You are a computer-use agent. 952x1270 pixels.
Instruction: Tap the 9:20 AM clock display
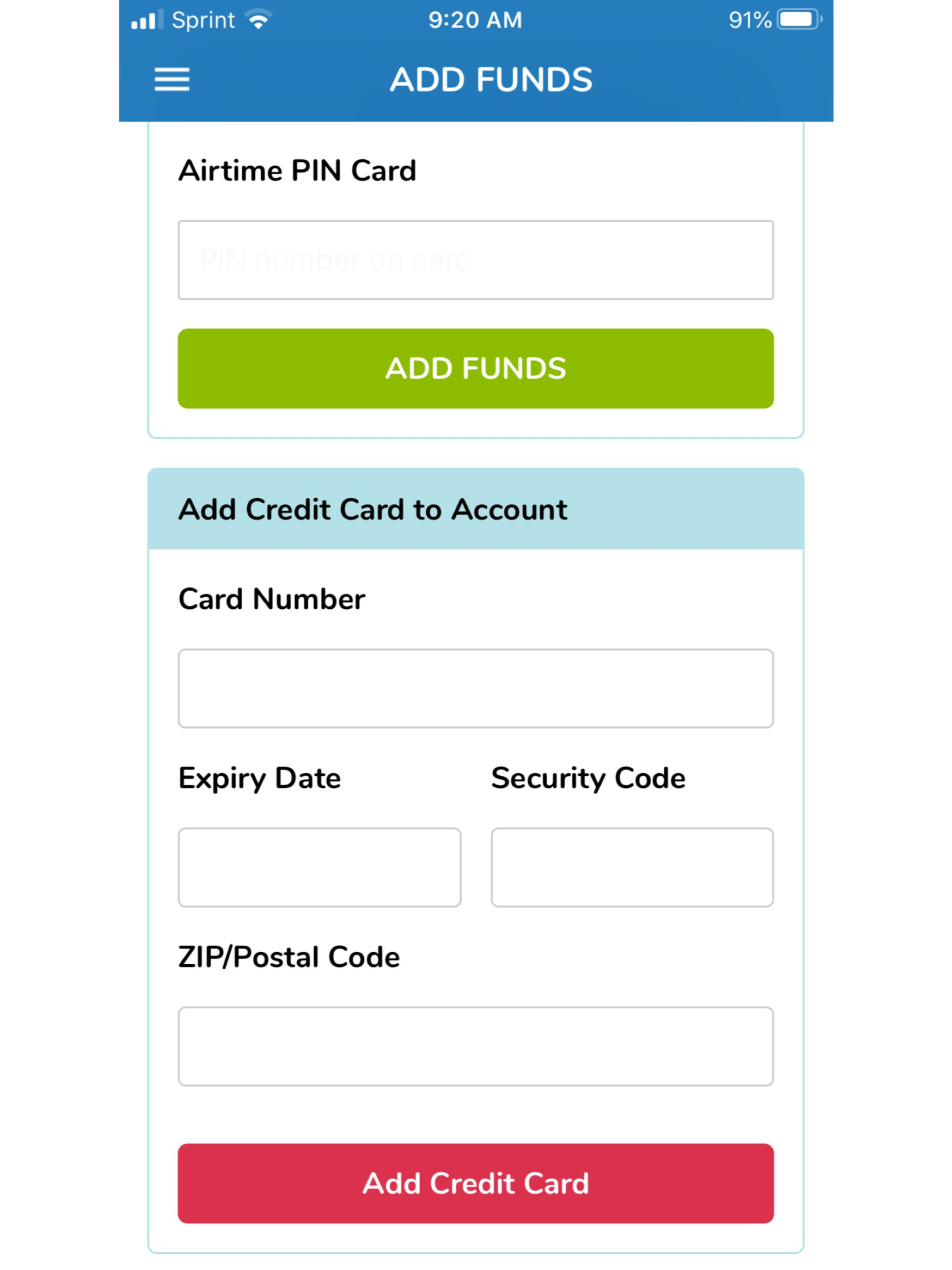(x=475, y=20)
